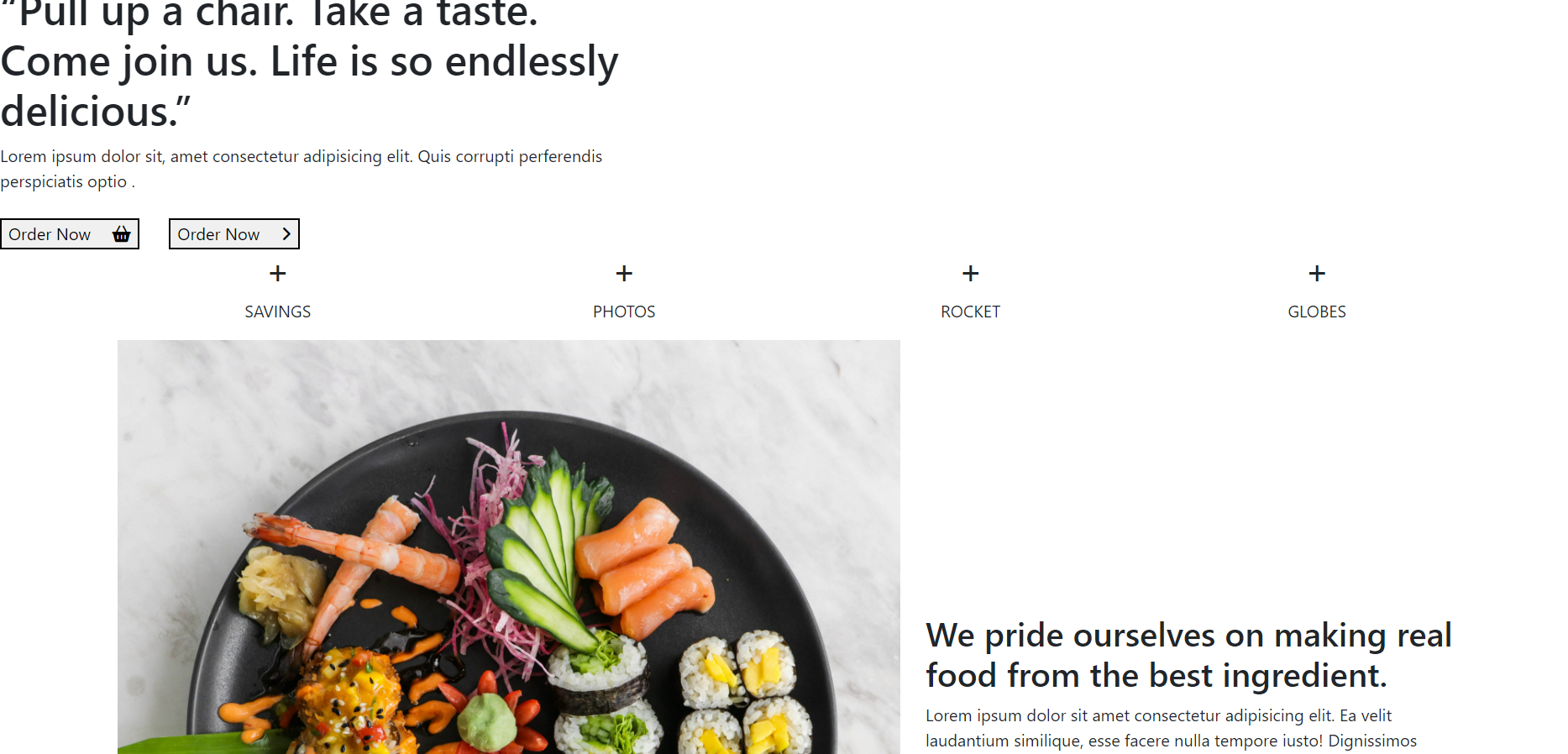Click the "We pride ourselves" heading
The image size is (1568, 754).
1188,655
